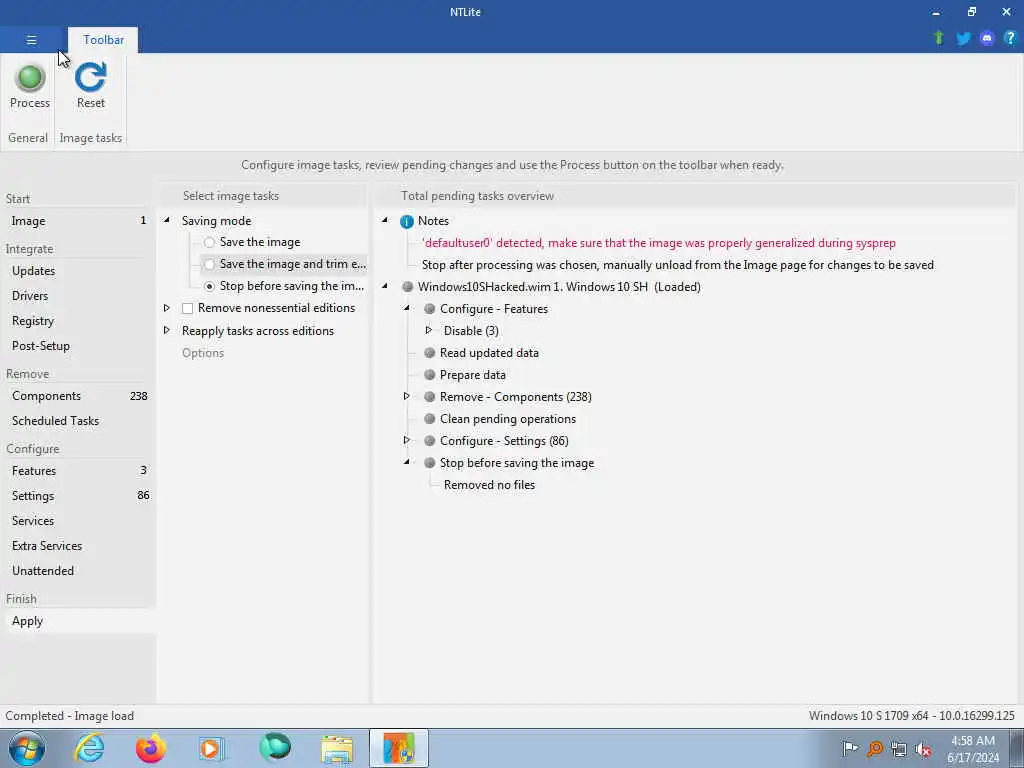Open the Features page in sidebar
Image resolution: width=1024 pixels, height=768 pixels.
(78, 471)
